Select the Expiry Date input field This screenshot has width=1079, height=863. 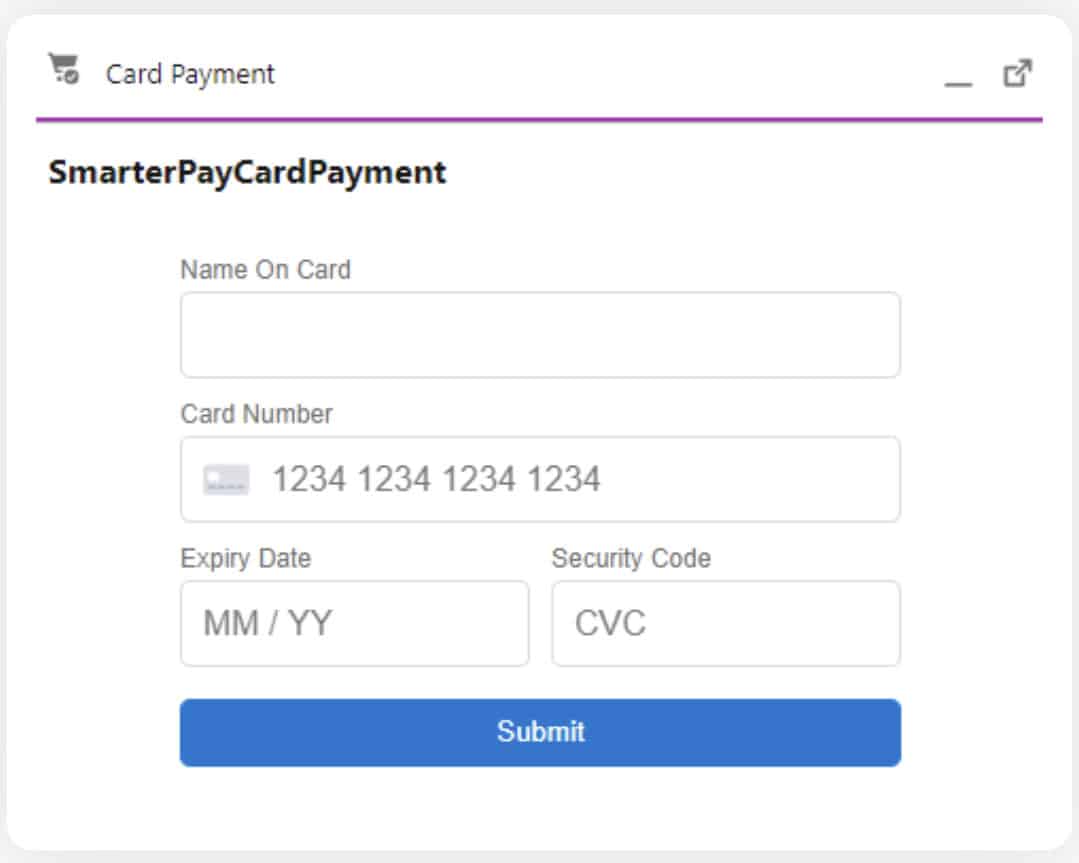(x=354, y=623)
